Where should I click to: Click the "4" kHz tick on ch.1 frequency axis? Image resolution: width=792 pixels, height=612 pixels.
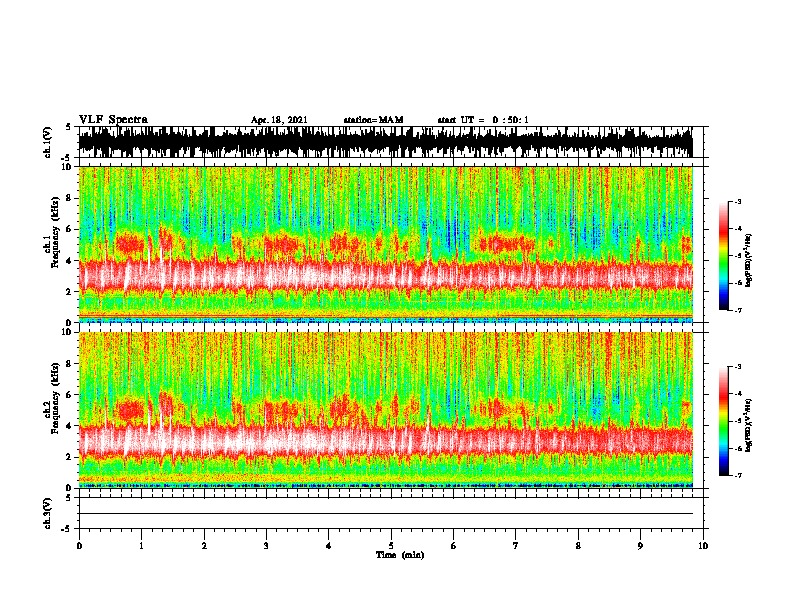coord(70,261)
